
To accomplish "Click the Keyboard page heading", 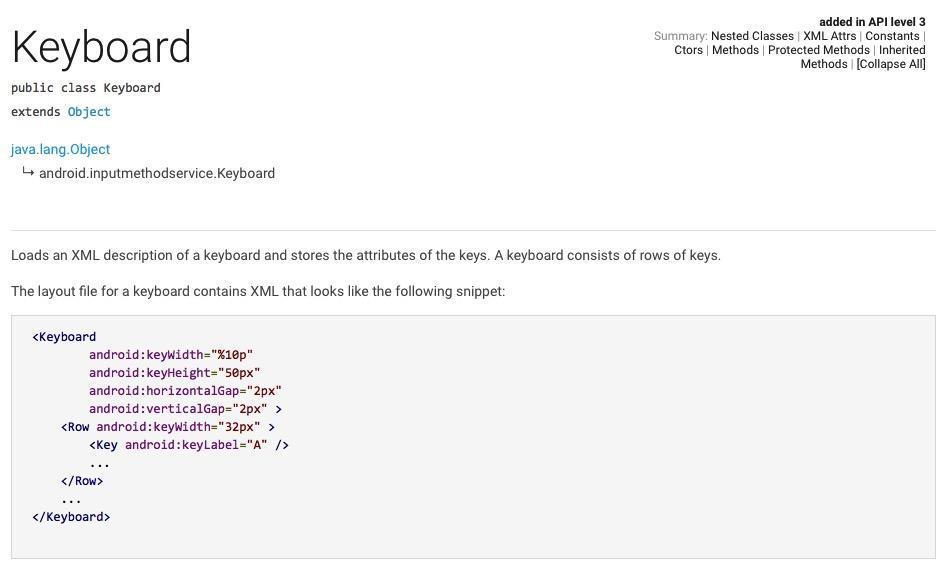I will [101, 47].
